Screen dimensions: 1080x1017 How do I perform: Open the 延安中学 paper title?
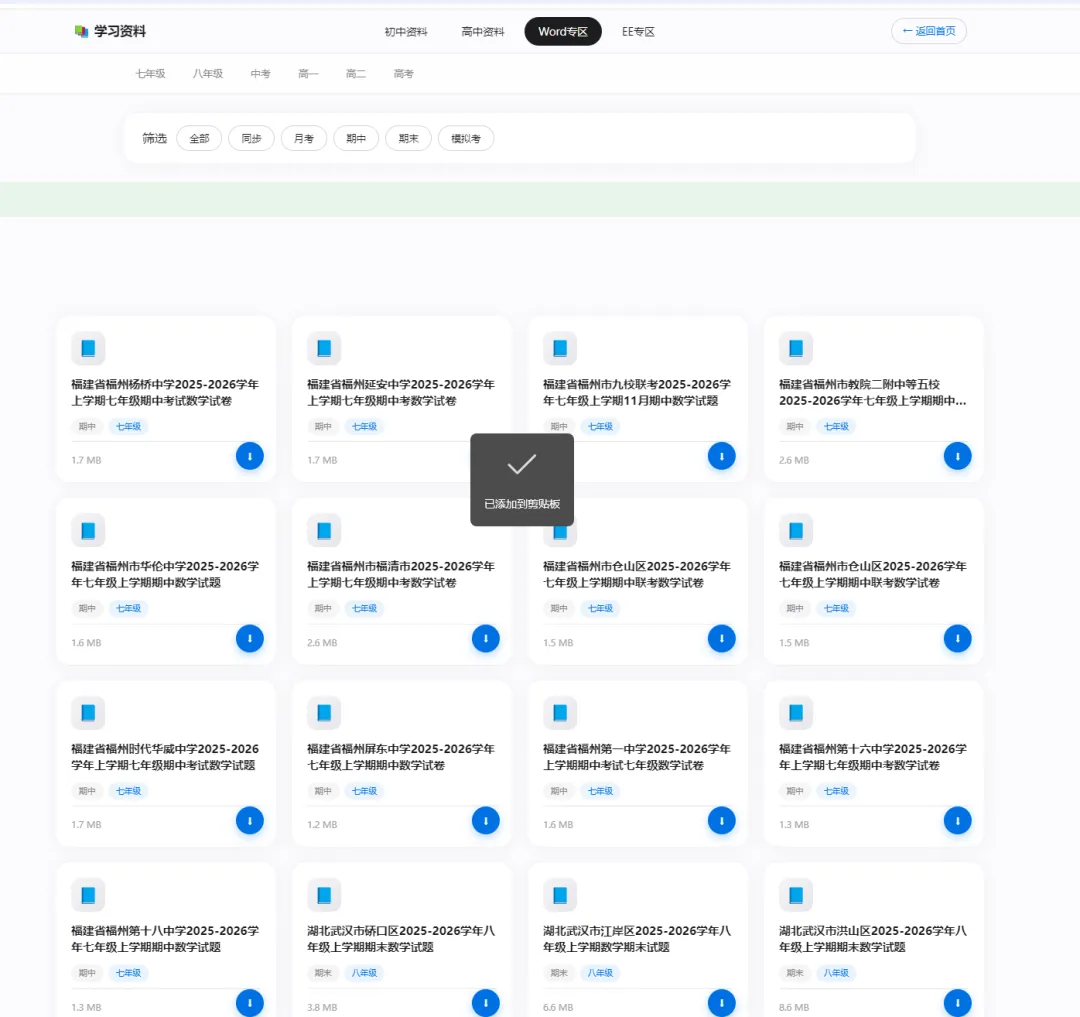click(x=401, y=392)
